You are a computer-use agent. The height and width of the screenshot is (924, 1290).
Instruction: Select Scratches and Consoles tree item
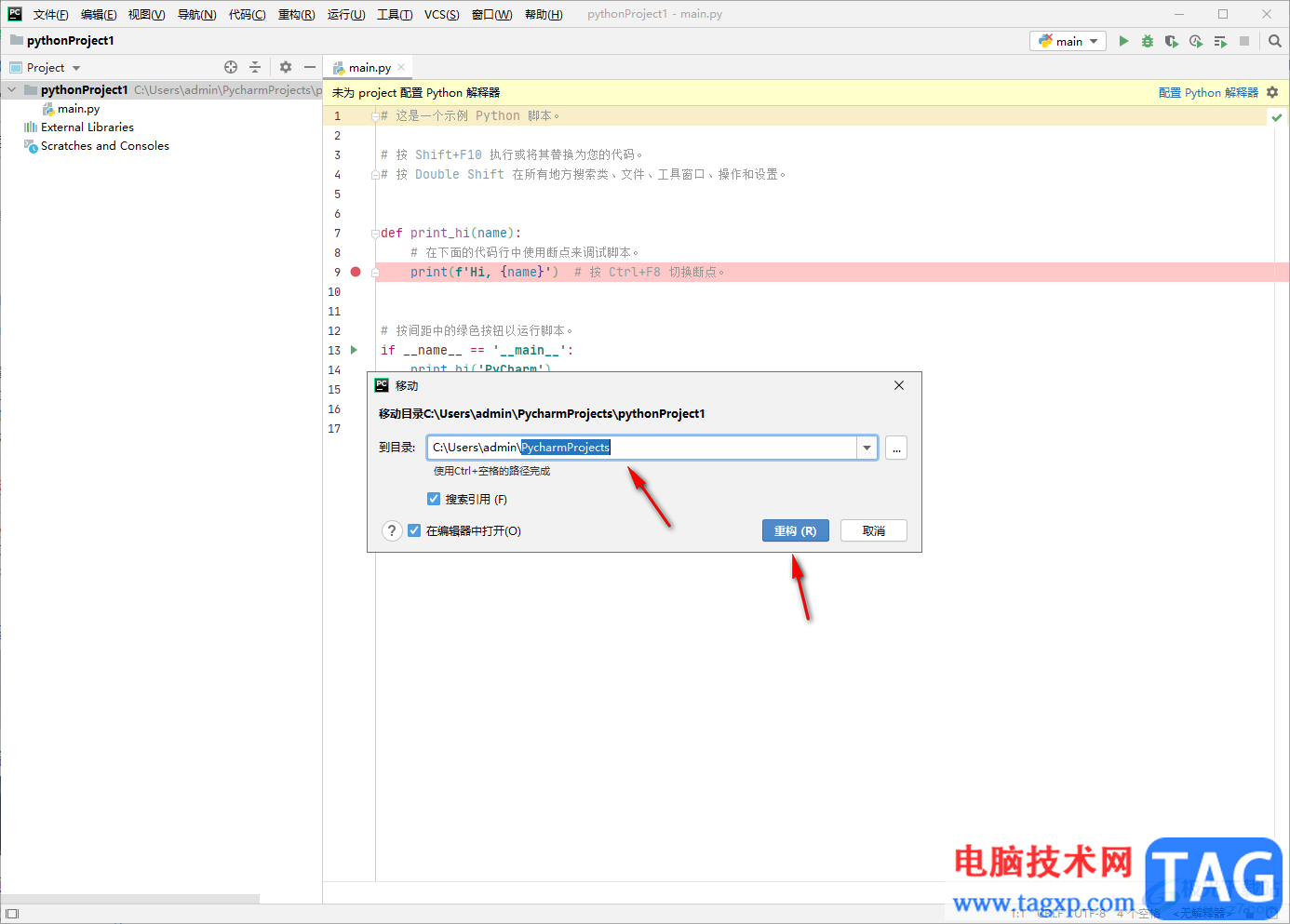point(104,146)
